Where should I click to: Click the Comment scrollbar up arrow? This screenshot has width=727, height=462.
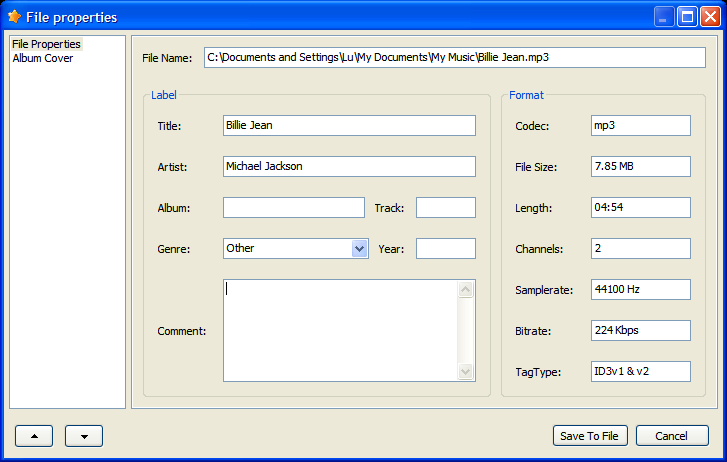466,290
